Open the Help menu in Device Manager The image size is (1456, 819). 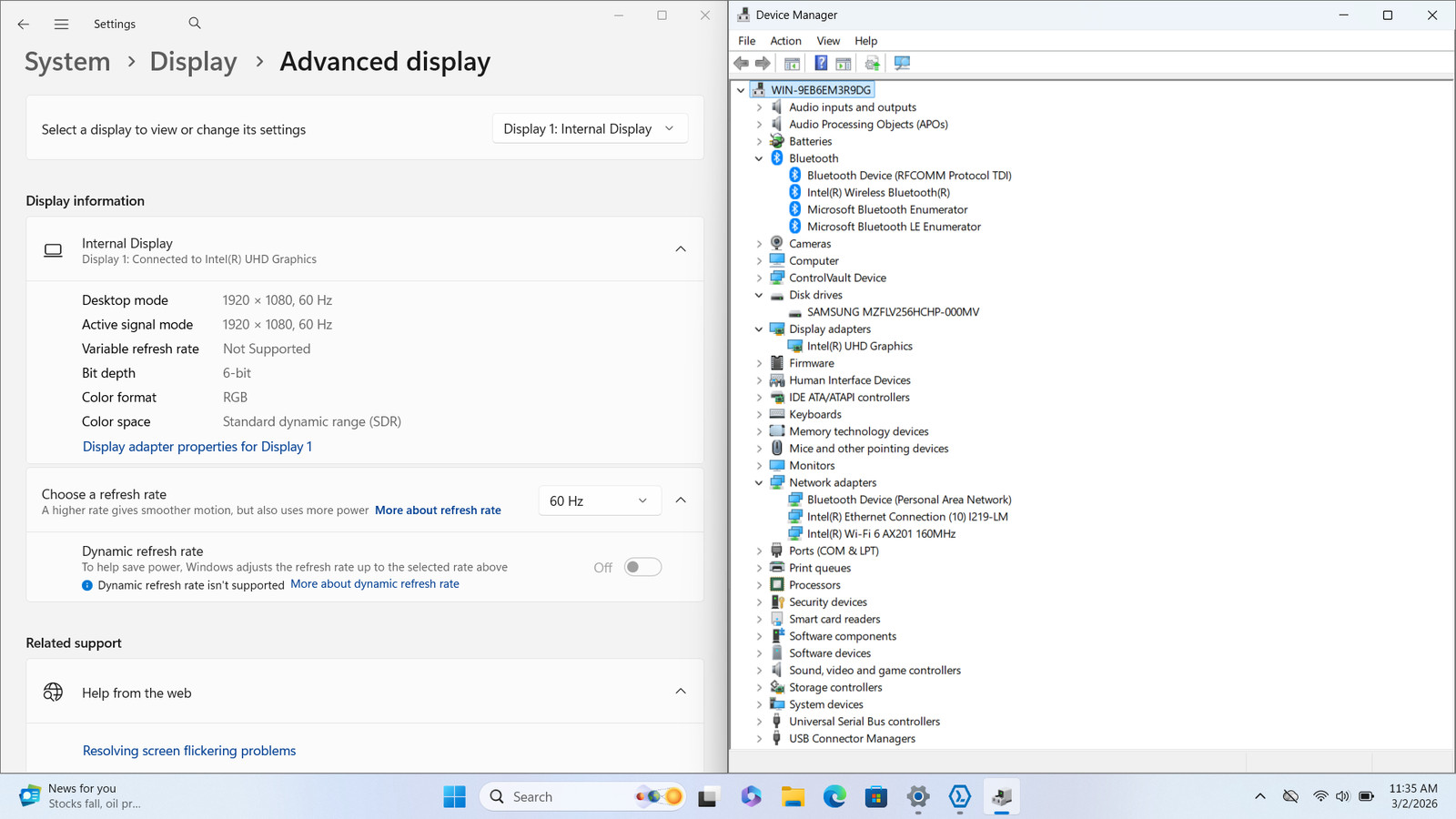click(x=865, y=41)
